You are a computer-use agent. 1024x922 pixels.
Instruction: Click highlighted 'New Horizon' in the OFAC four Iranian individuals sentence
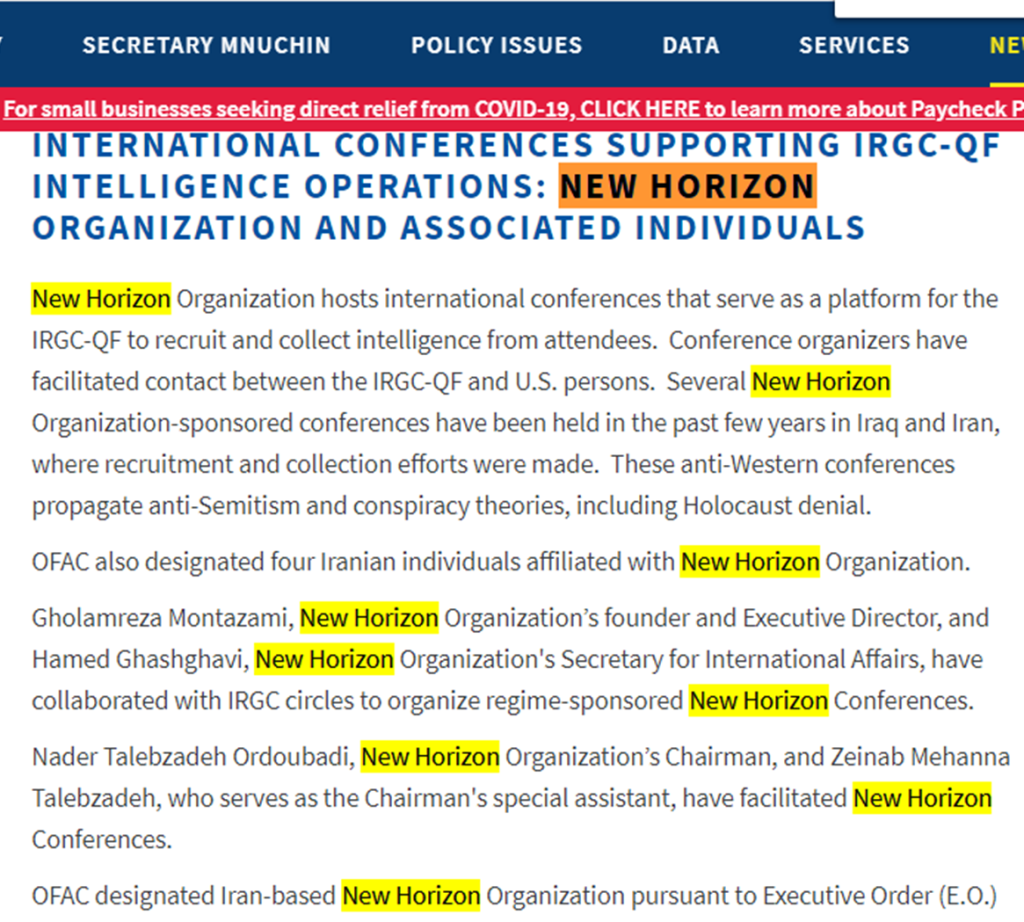[x=750, y=562]
